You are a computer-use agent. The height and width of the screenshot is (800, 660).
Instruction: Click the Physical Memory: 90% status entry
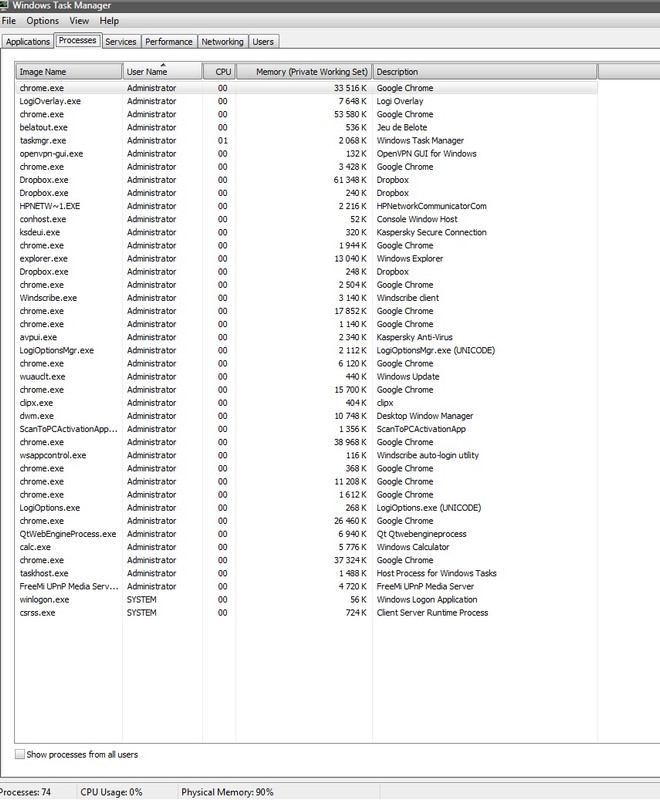click(x=227, y=792)
